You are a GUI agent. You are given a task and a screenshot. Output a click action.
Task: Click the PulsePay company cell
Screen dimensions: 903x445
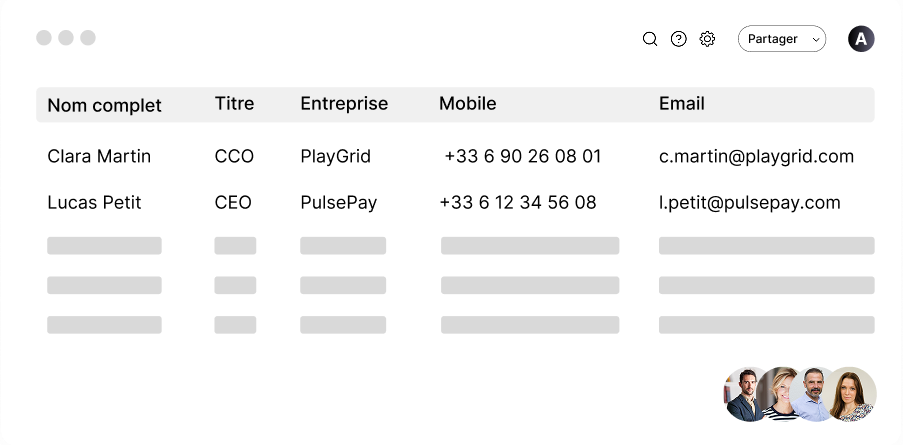338,203
